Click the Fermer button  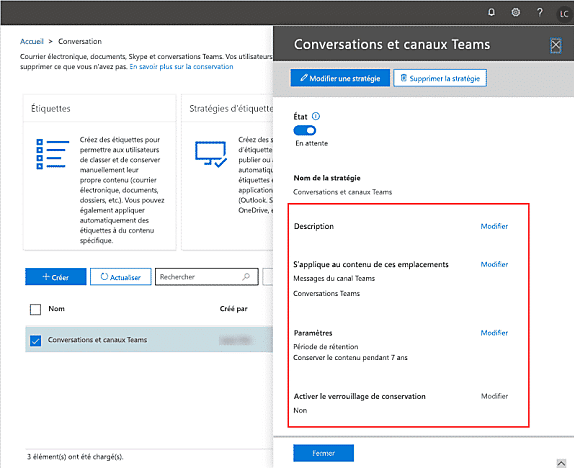pos(324,453)
